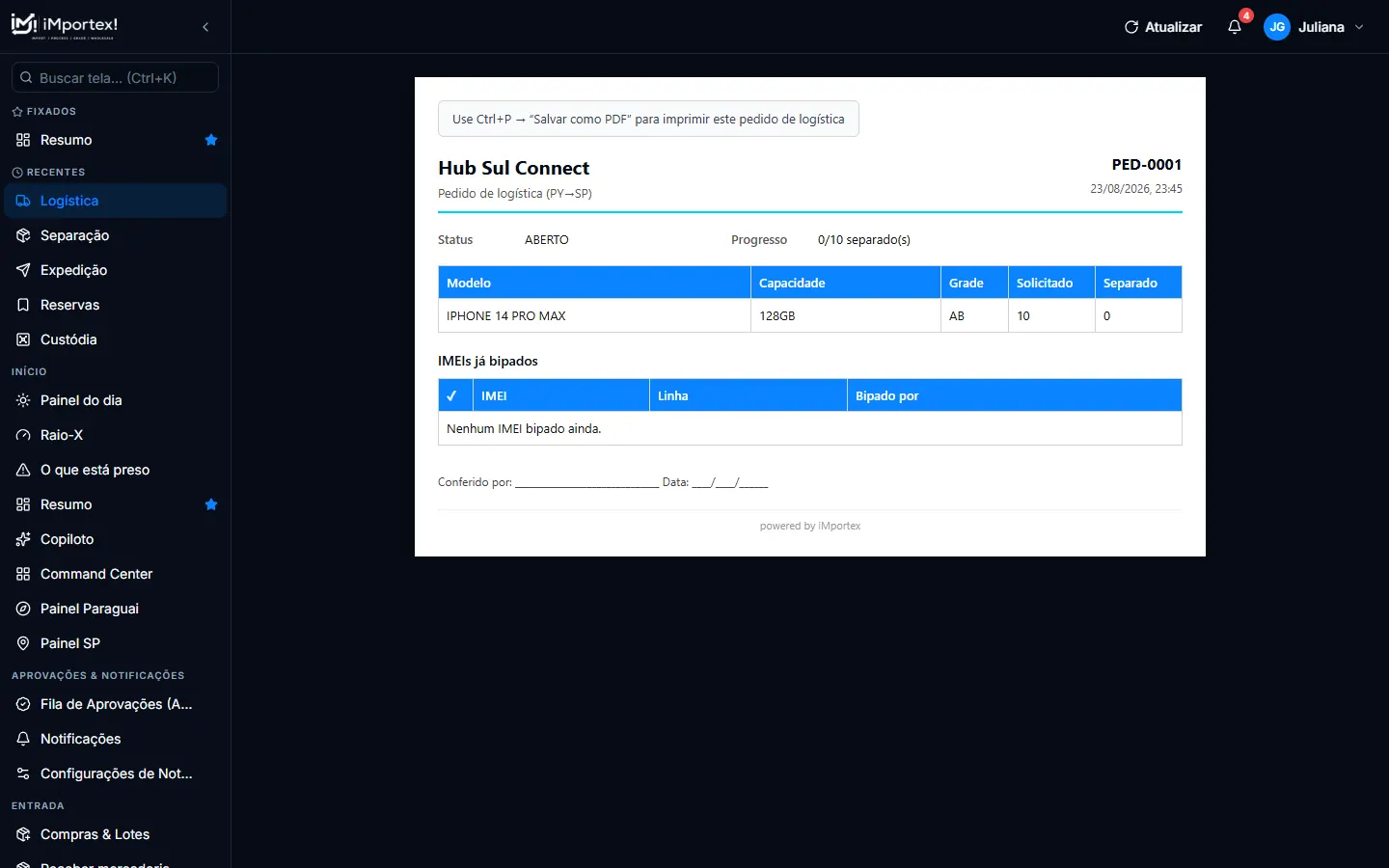Open the Logística icon in Recentes
Viewport: 1389px width, 868px height.
(x=23, y=201)
